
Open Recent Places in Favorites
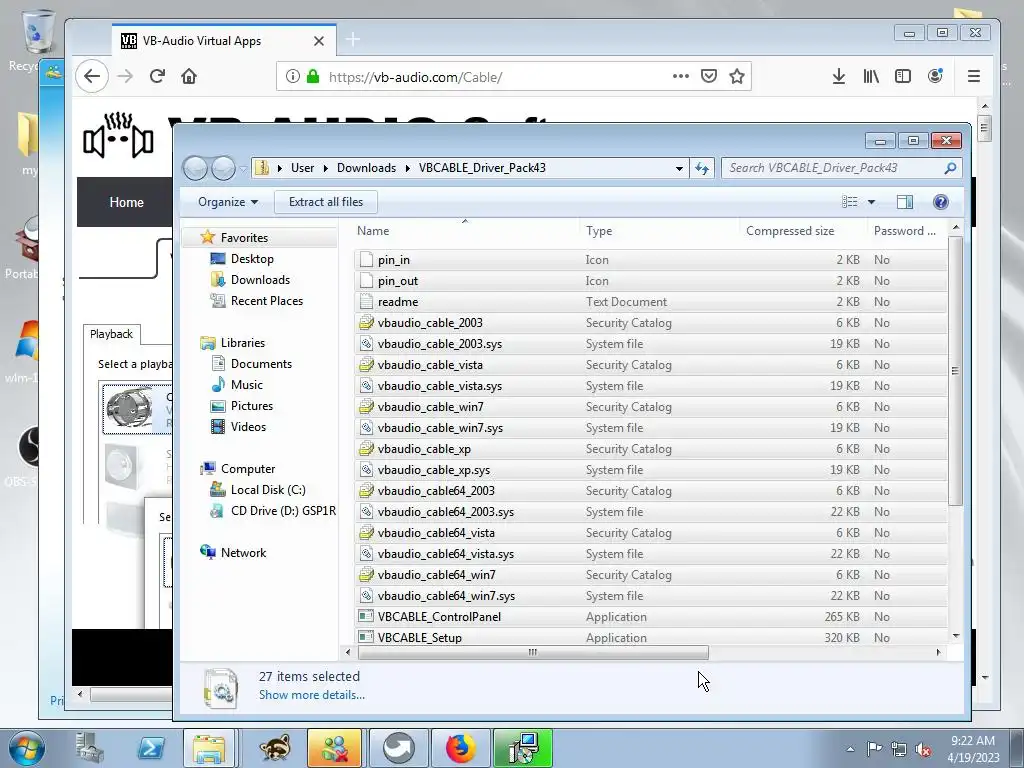pyautogui.click(x=266, y=300)
